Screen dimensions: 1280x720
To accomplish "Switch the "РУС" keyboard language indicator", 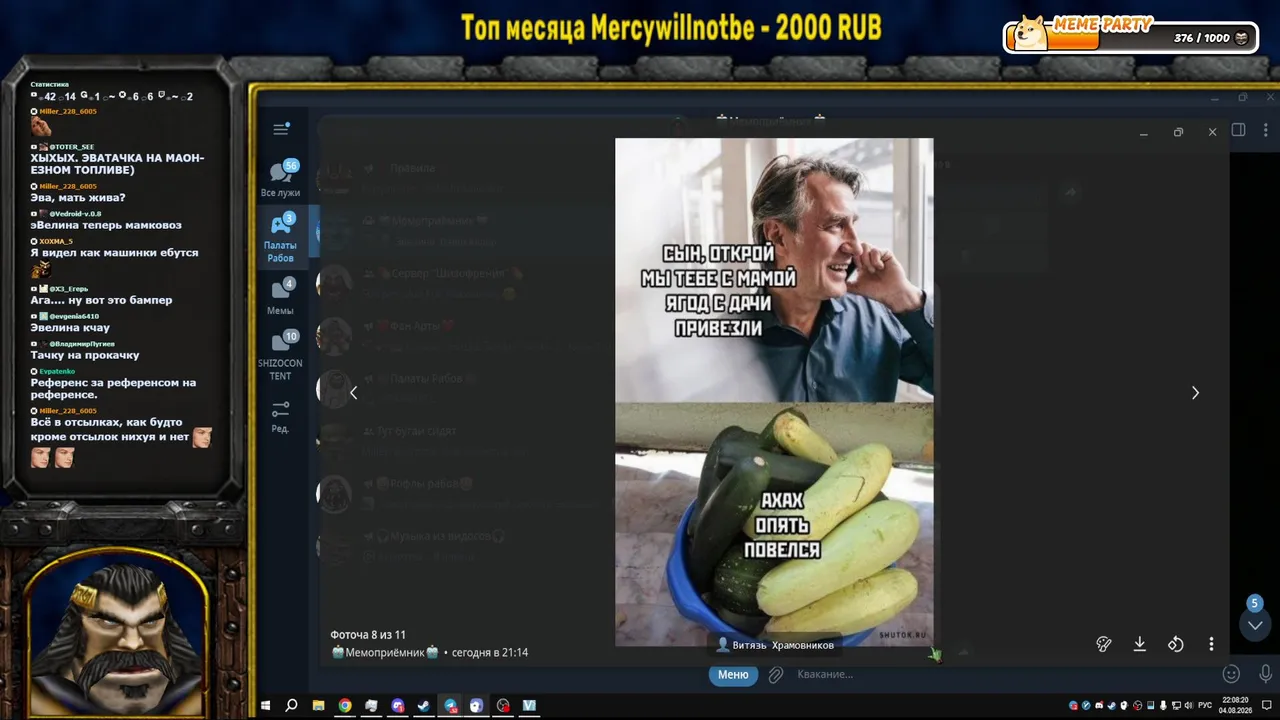I will tap(1205, 706).
